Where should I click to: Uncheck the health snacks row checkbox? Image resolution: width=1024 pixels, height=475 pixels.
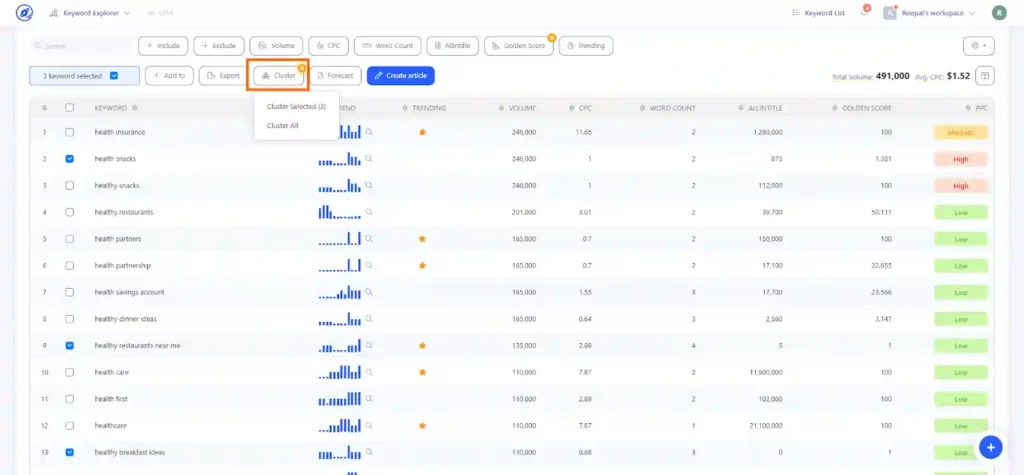coord(69,159)
